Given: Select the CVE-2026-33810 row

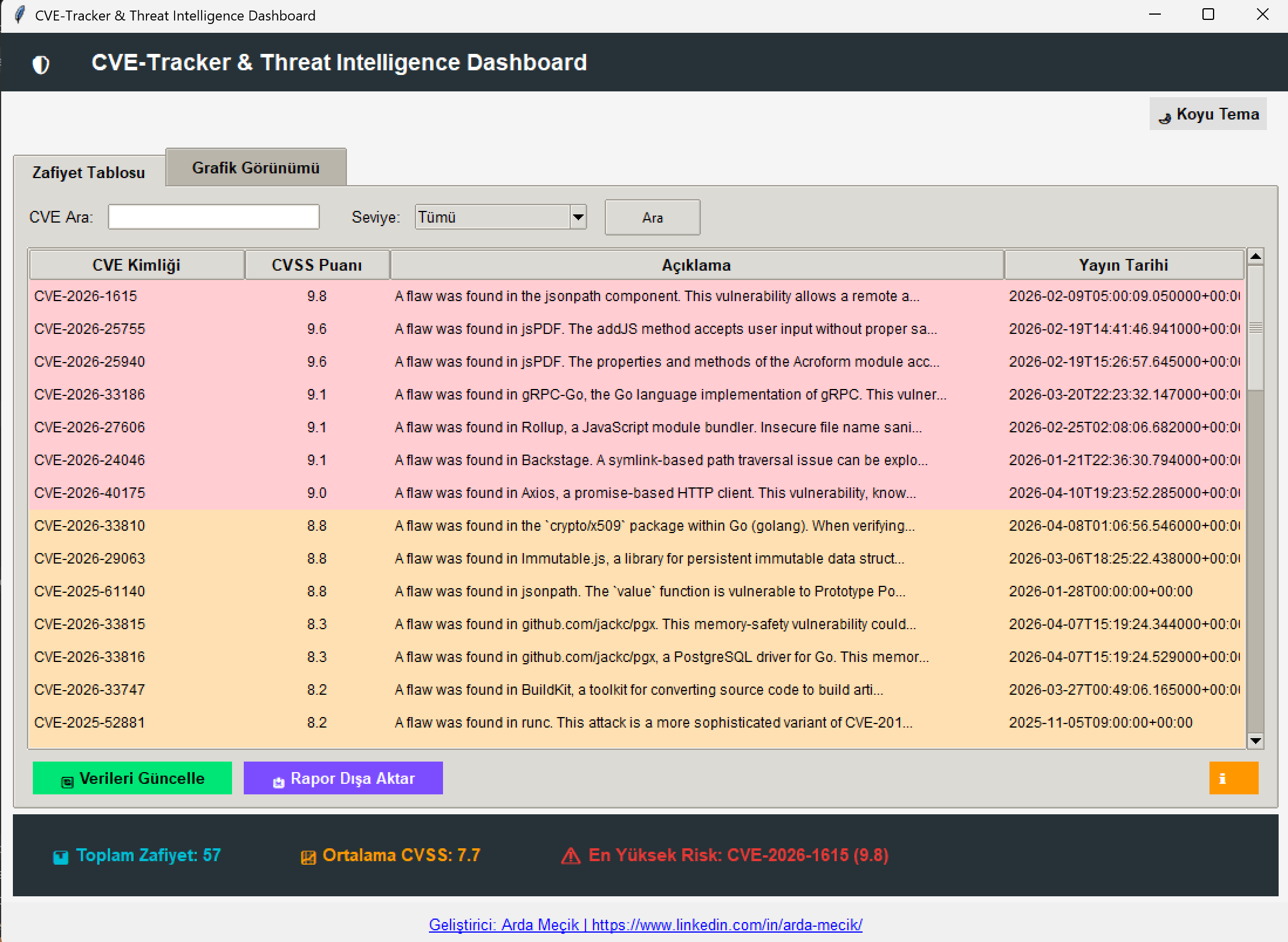Looking at the screenshot, I should click(637, 525).
